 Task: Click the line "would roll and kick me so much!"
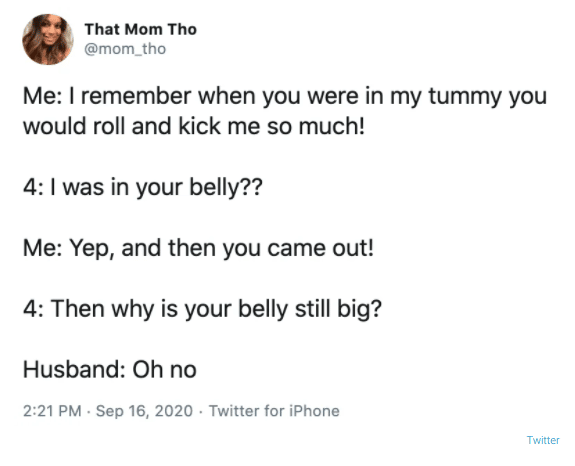pos(194,126)
